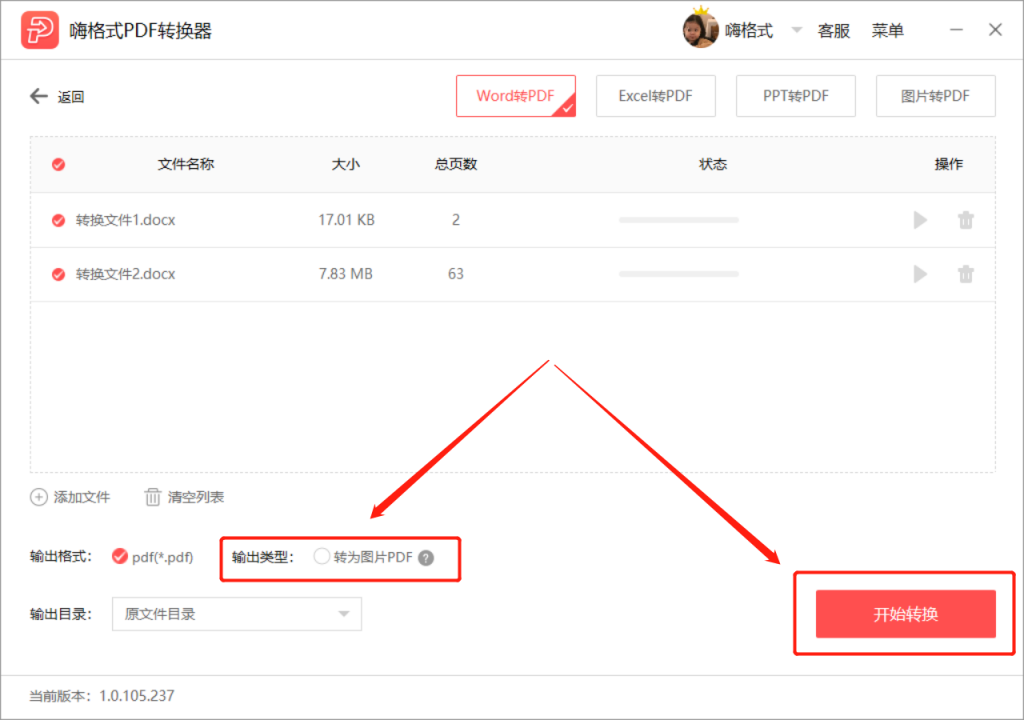Click progress bar of 转换文件2.docx
The height and width of the screenshot is (720, 1024).
679,274
